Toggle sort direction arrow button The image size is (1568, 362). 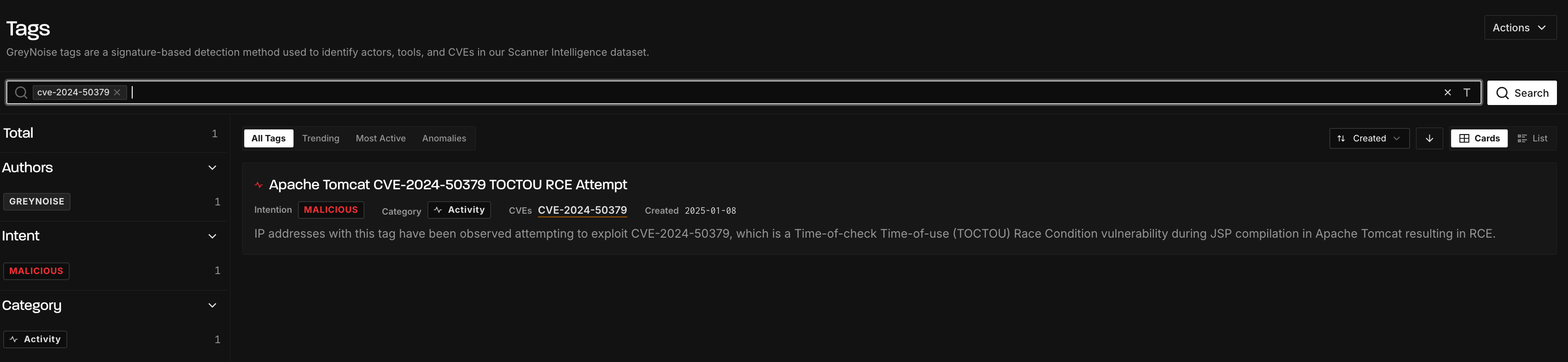click(x=1429, y=139)
